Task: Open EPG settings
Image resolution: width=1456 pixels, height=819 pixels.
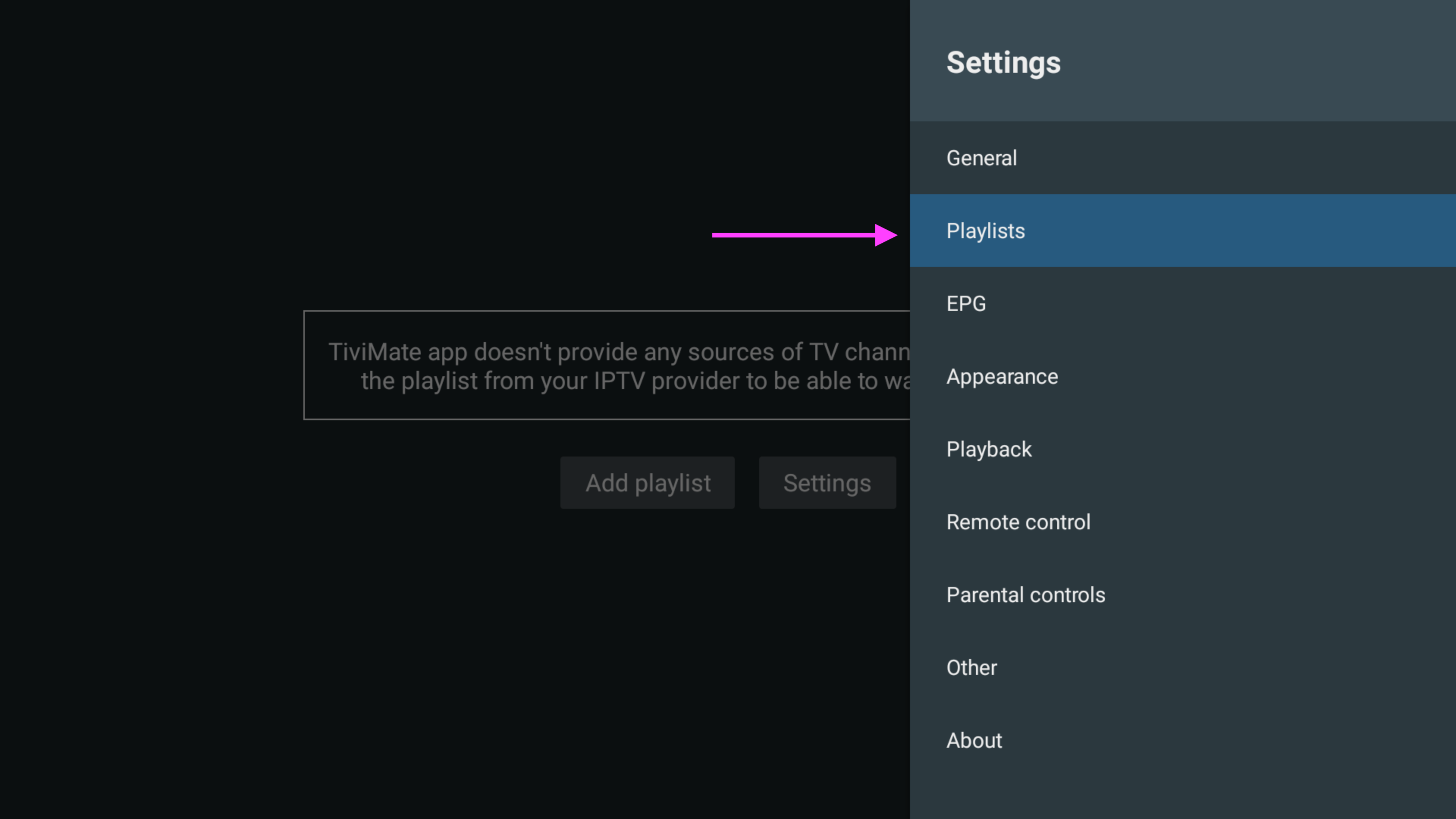Action: 966,304
